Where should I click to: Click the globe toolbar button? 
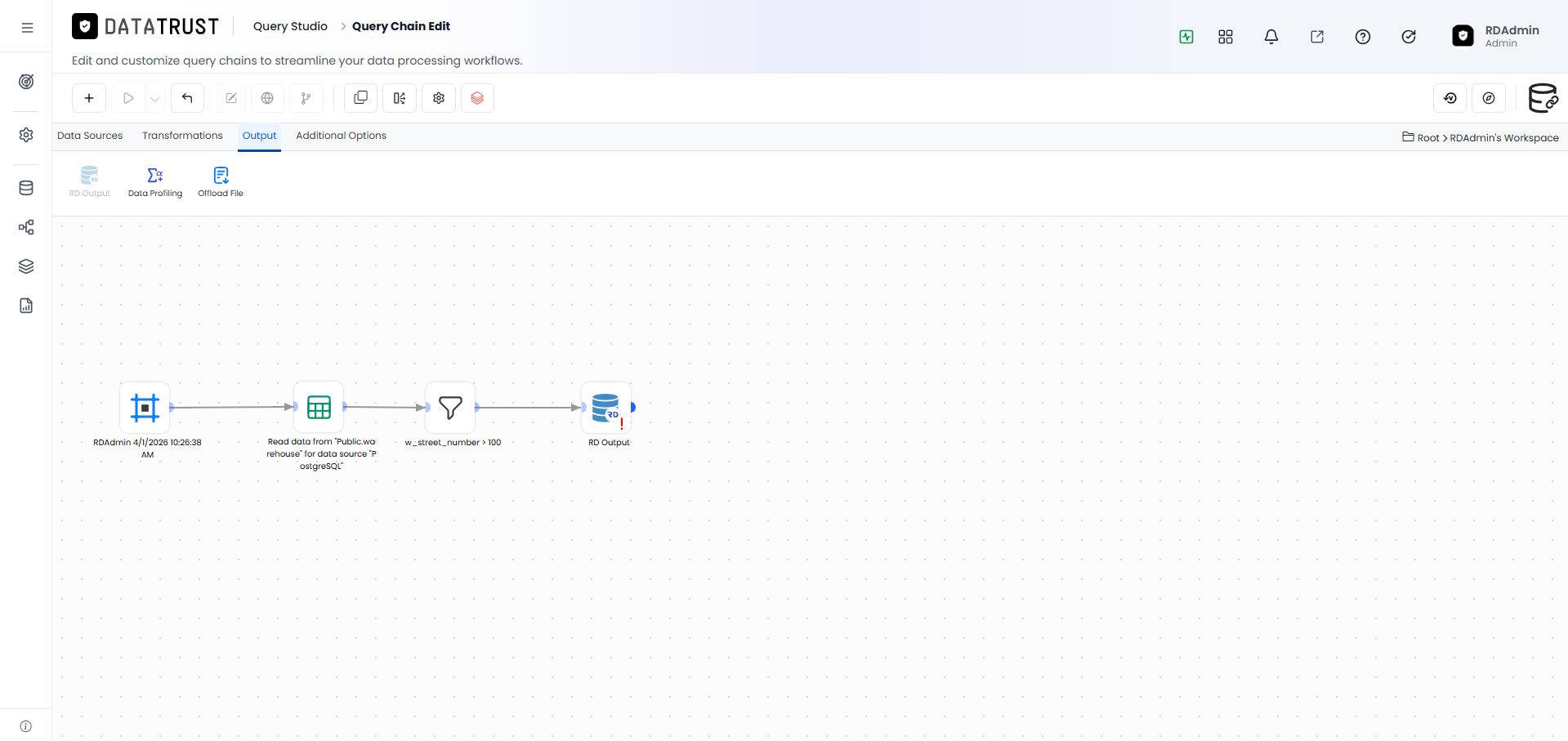(267, 98)
